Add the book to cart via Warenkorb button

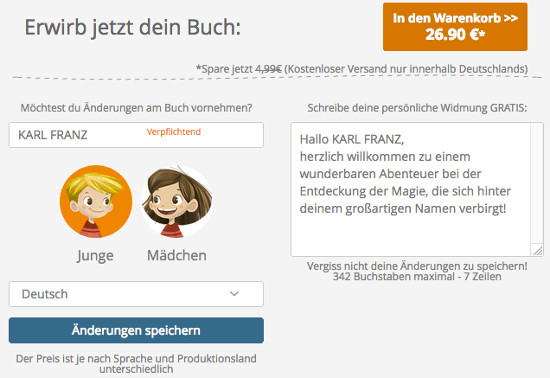[x=455, y=27]
